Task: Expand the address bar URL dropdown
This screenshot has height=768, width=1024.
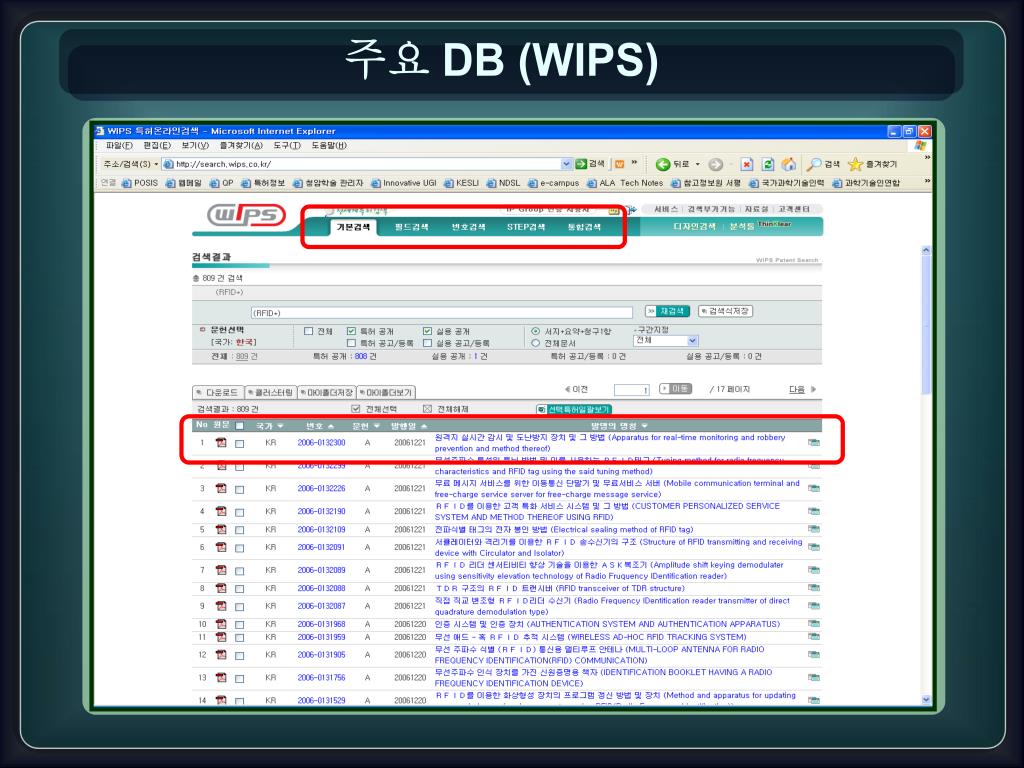Action: (x=566, y=164)
